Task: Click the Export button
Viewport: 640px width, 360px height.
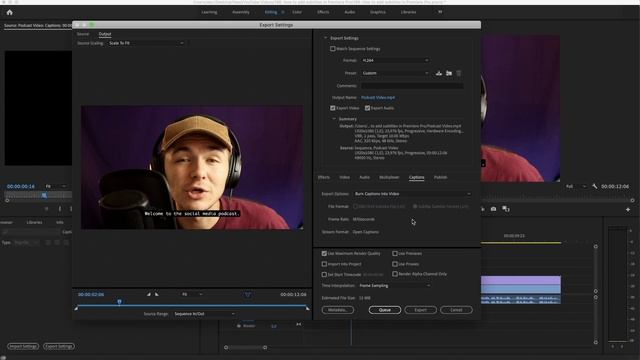Action: 420,310
